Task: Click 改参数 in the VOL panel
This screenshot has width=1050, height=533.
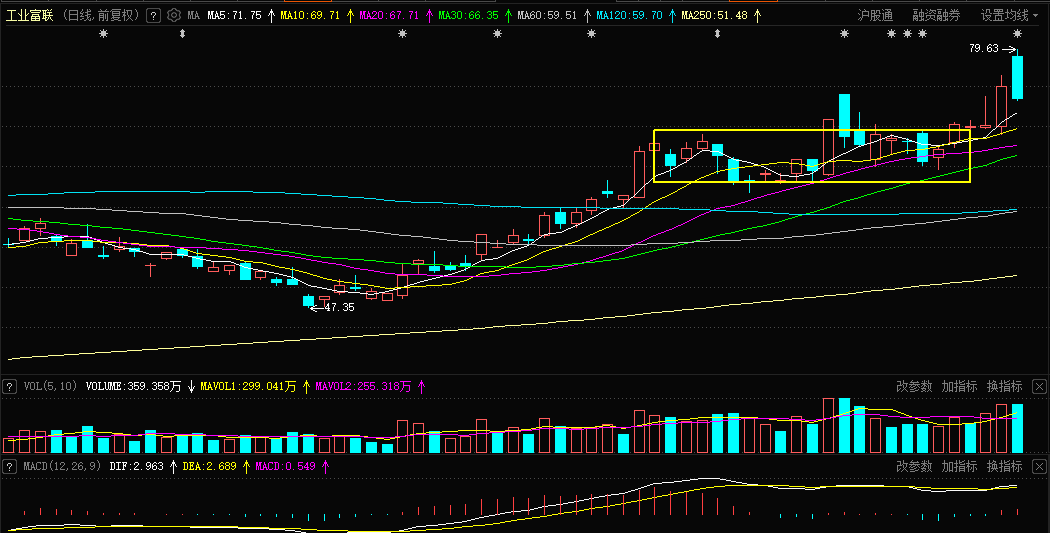Action: (x=914, y=386)
